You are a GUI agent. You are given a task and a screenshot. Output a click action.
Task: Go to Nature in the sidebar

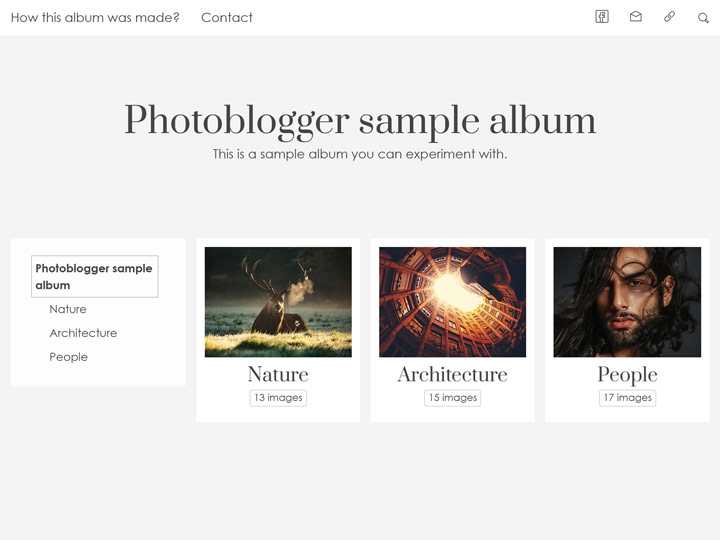tap(68, 309)
